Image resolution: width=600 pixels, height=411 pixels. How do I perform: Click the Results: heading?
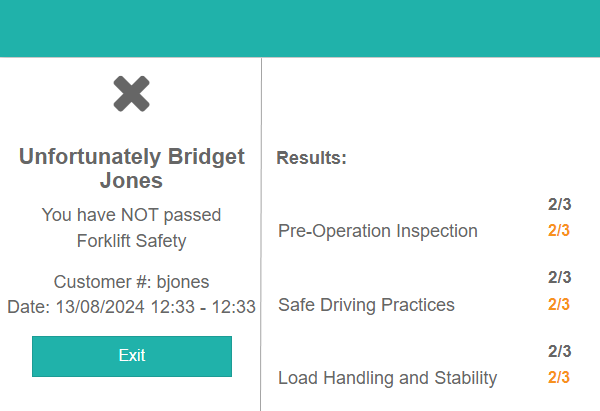coord(311,158)
